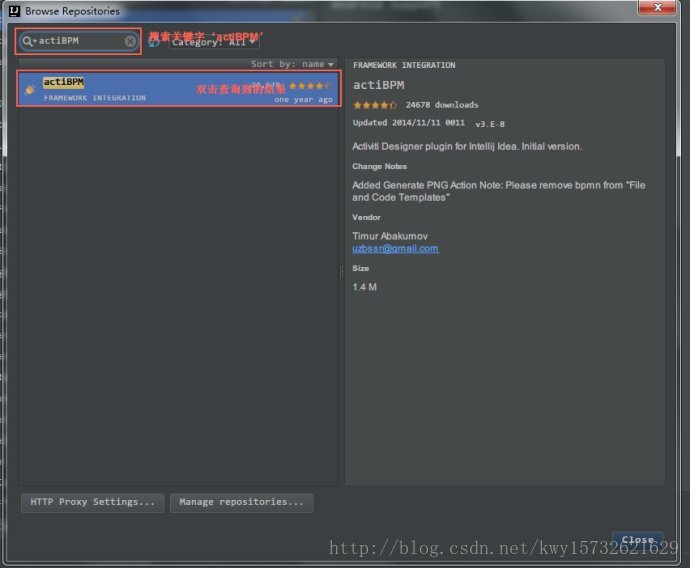Image resolution: width=690 pixels, height=568 pixels.
Task: Click the Updated 2014/11/11 date text
Action: point(408,123)
